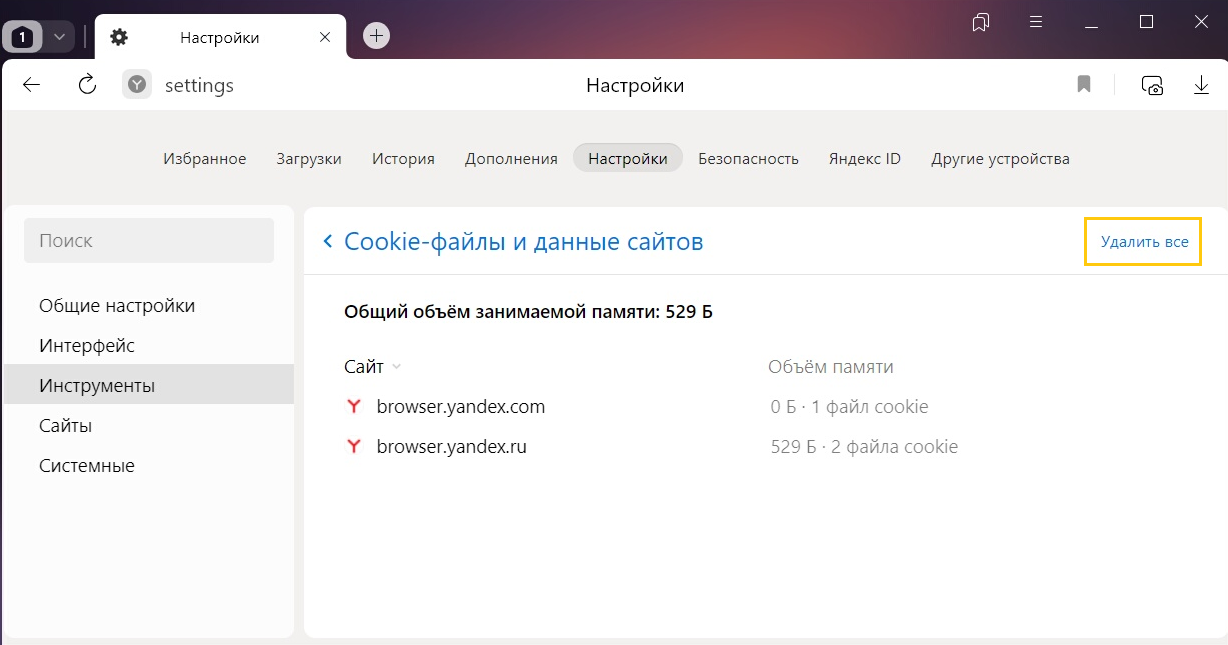Close the Настройки tab
This screenshot has height=645, width=1228.
pos(324,37)
